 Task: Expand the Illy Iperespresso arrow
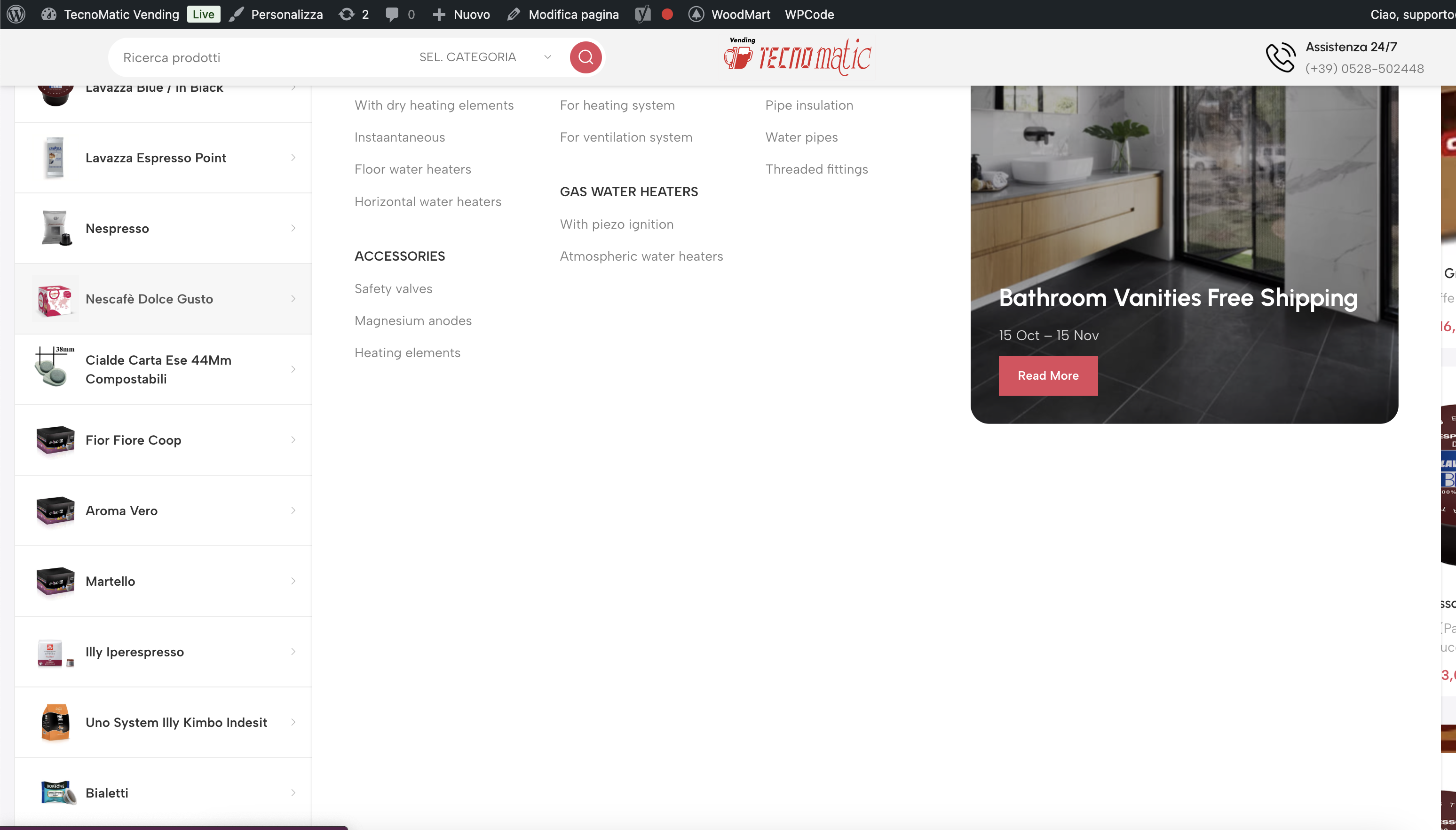point(293,652)
